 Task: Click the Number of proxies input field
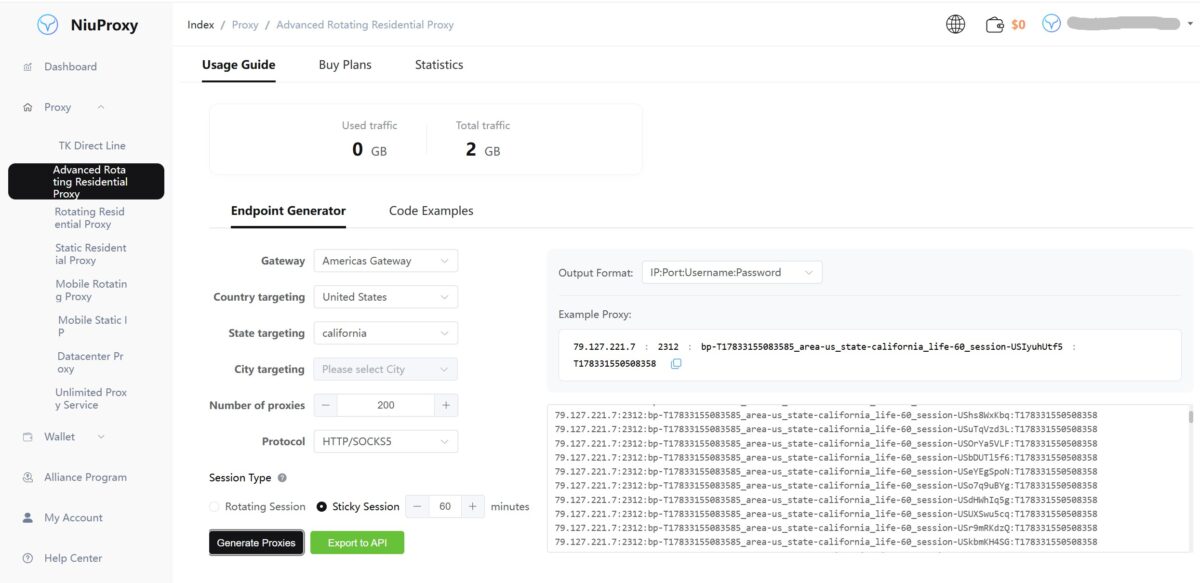386,405
